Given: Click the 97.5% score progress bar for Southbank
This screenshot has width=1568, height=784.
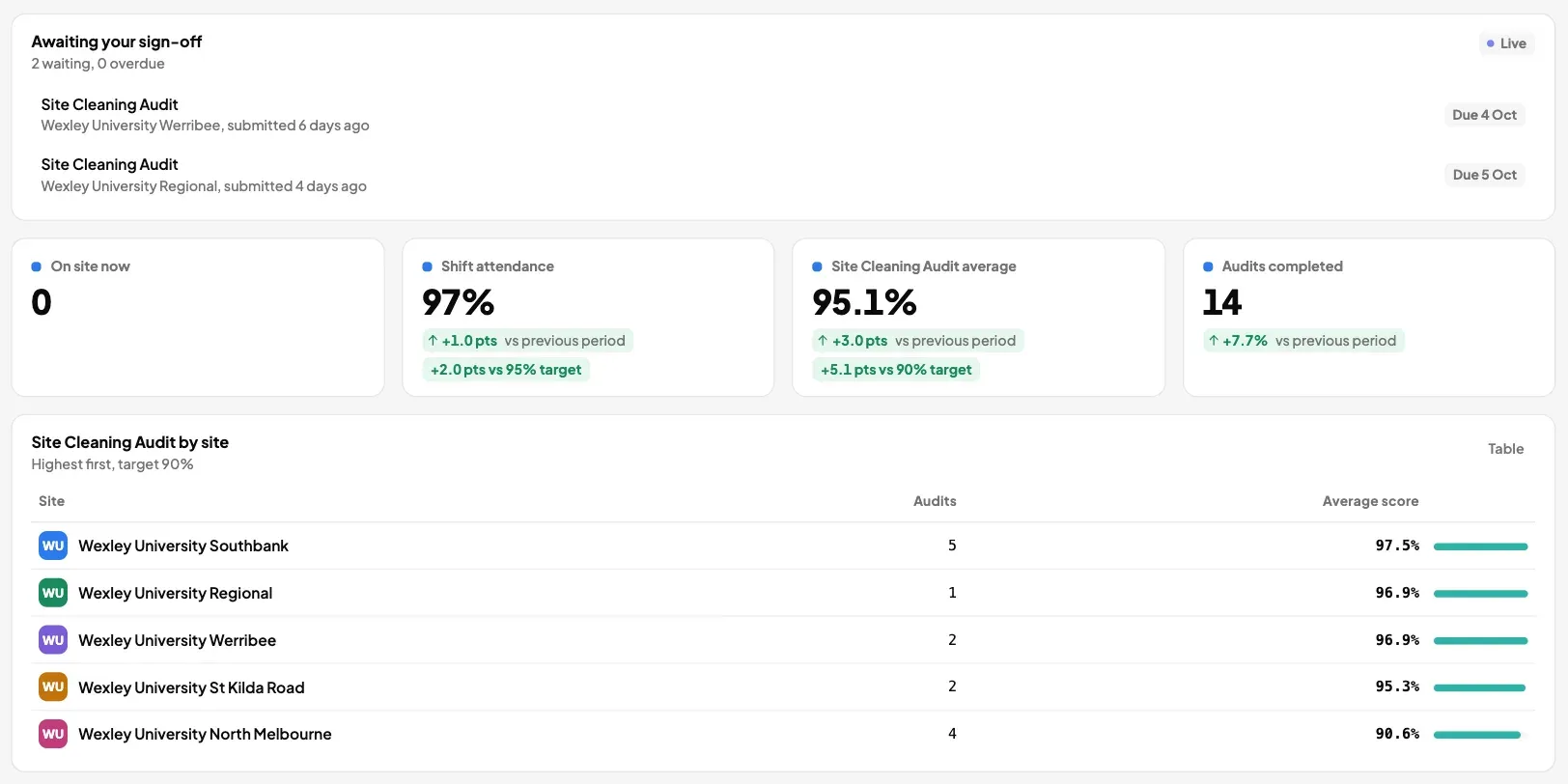Looking at the screenshot, I should click(x=1481, y=546).
